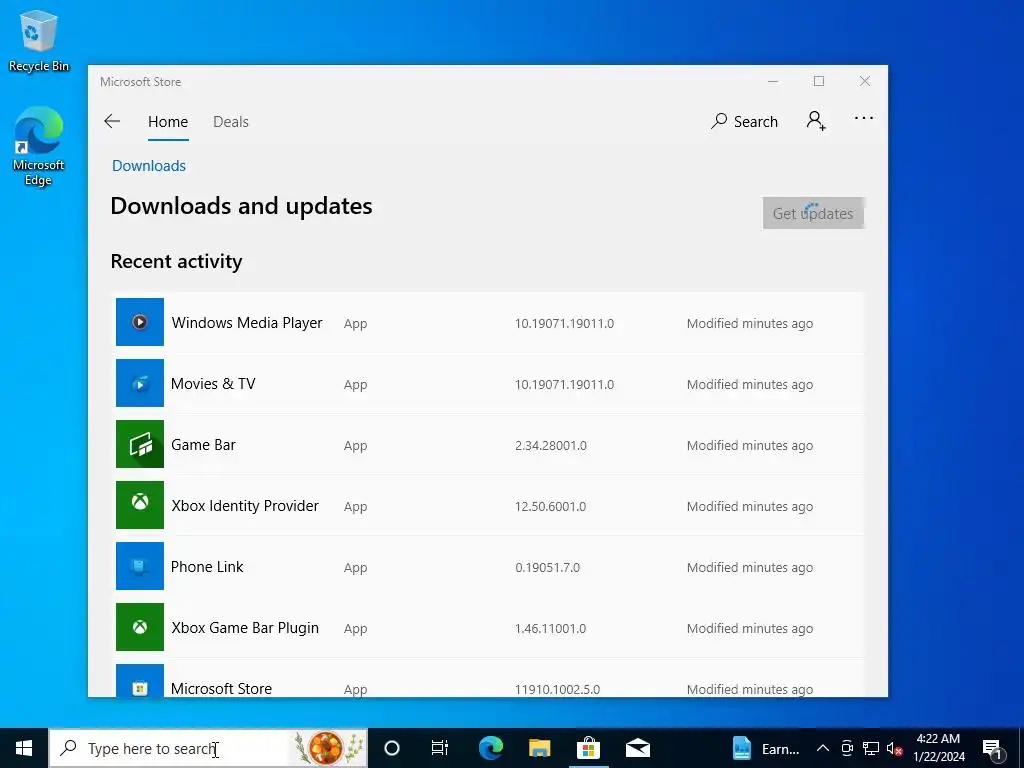Open Cortana from the taskbar
Screen dimensions: 1024x768
click(x=392, y=748)
